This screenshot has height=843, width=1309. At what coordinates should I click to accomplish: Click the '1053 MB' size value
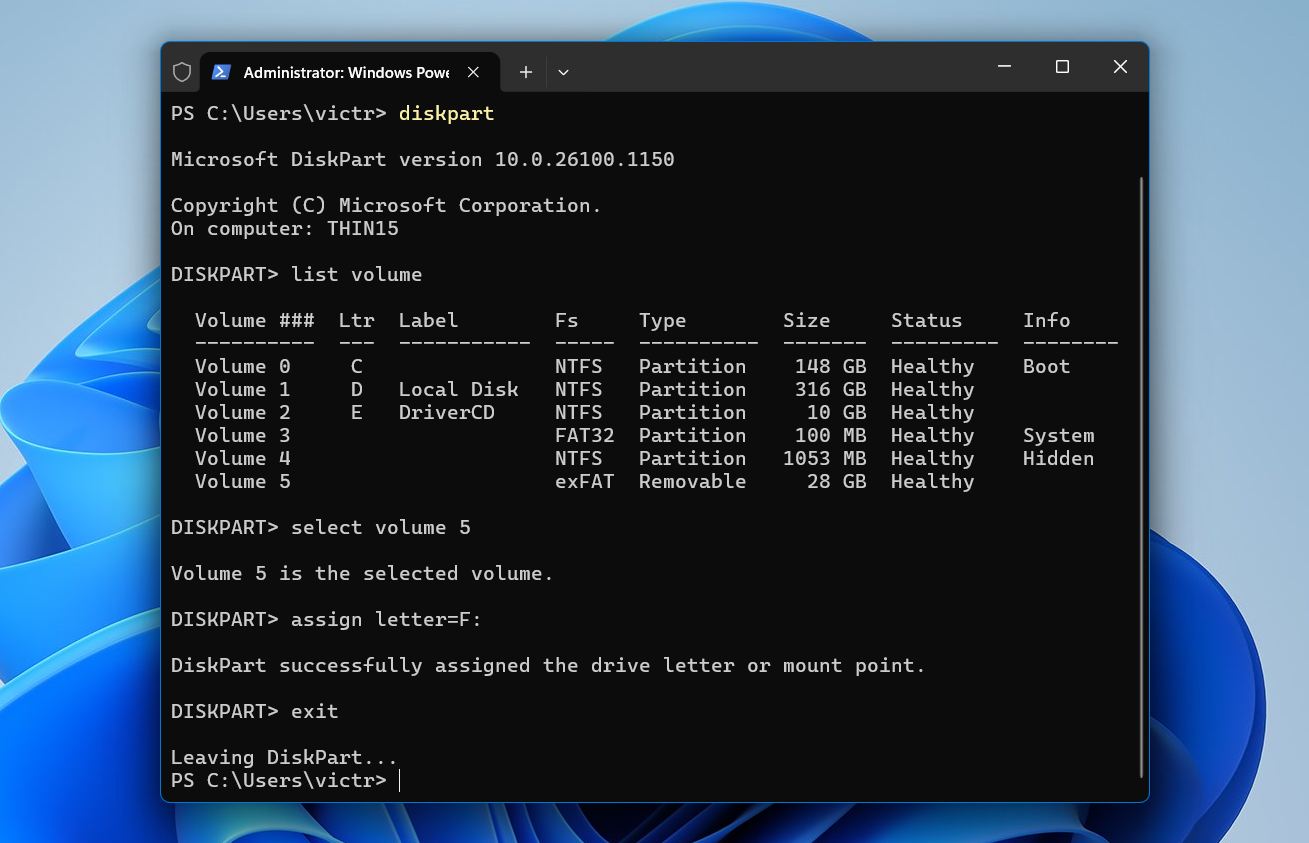(825, 458)
